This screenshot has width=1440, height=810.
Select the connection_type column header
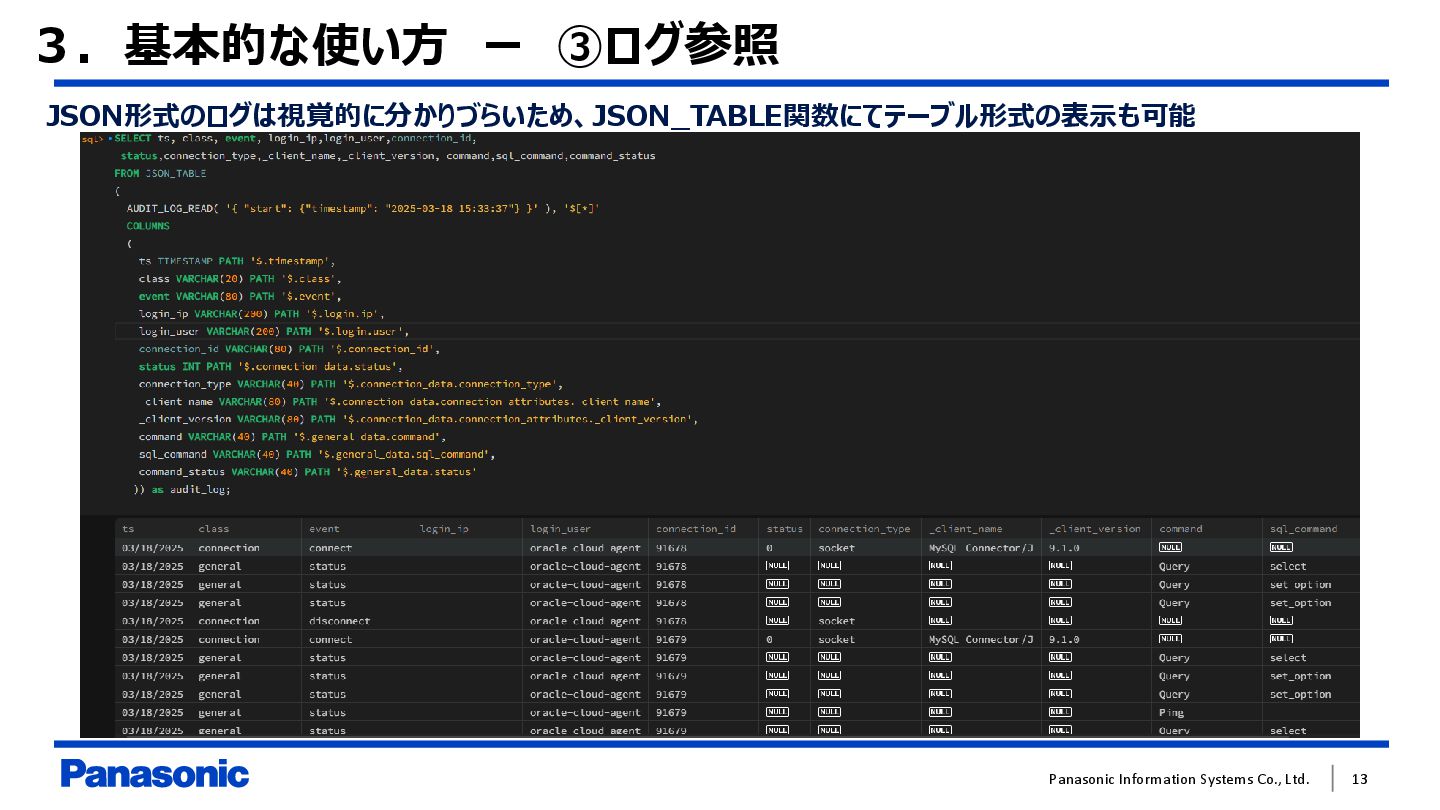[863, 529]
